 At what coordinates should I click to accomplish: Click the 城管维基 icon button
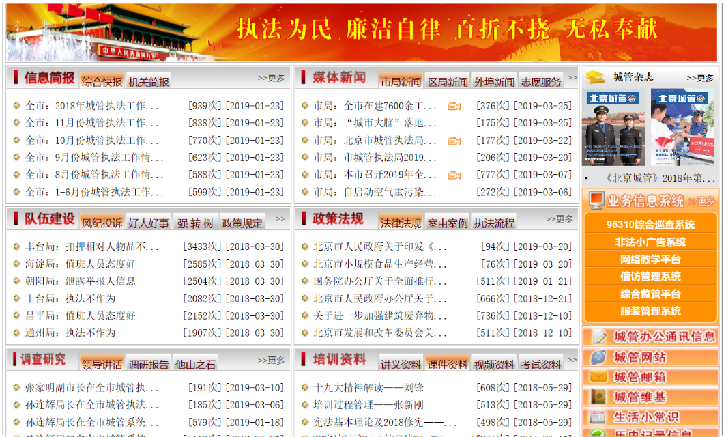coord(598,397)
